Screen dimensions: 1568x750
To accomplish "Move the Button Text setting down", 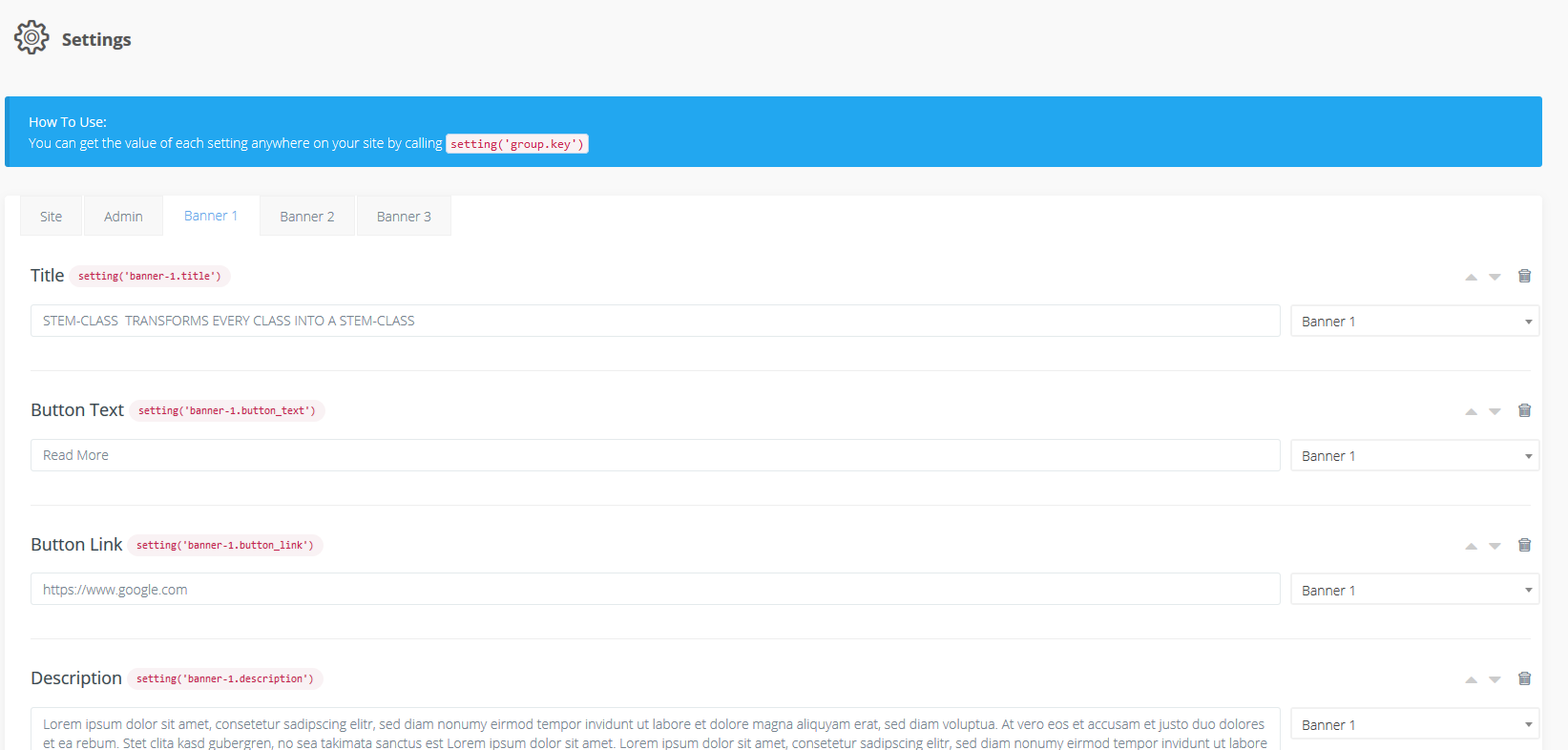I will (x=1495, y=412).
